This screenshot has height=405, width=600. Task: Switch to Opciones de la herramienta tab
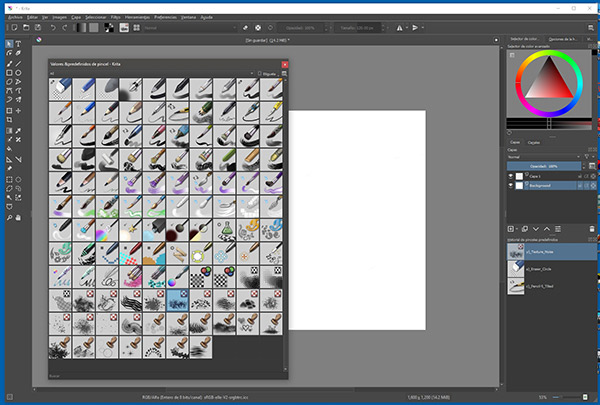(x=562, y=39)
